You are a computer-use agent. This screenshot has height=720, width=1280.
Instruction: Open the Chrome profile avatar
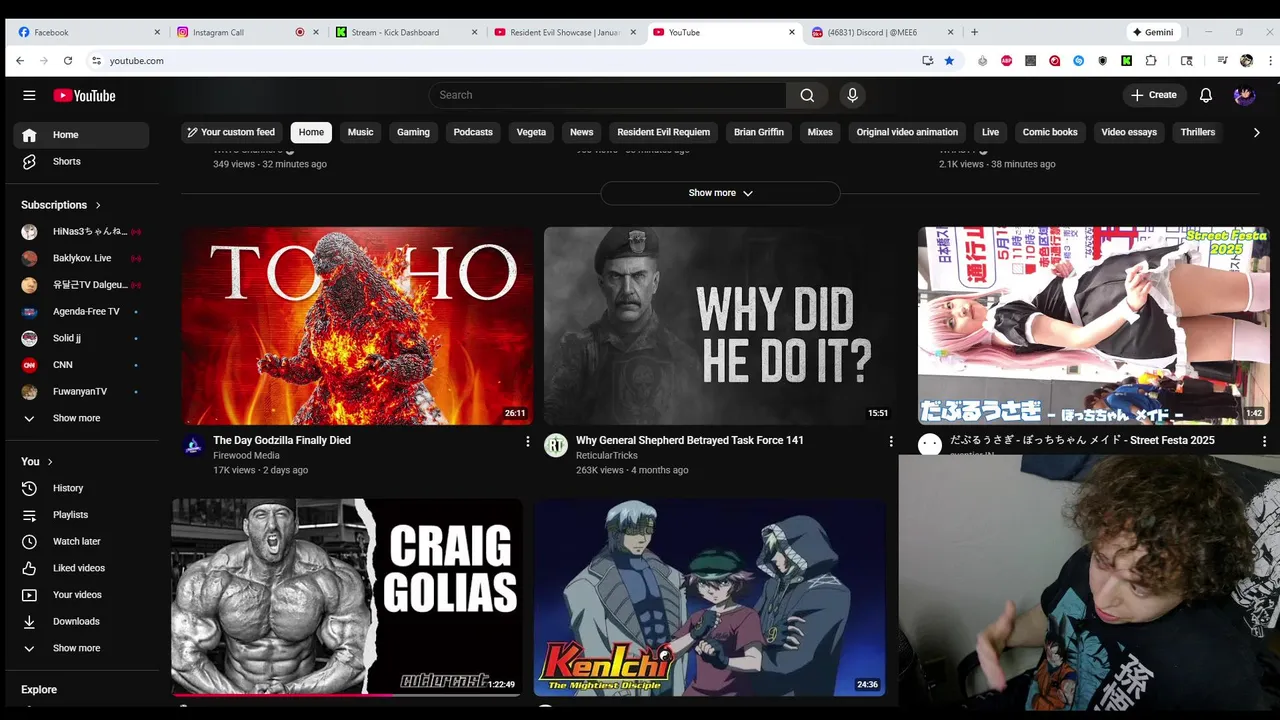point(1246,61)
